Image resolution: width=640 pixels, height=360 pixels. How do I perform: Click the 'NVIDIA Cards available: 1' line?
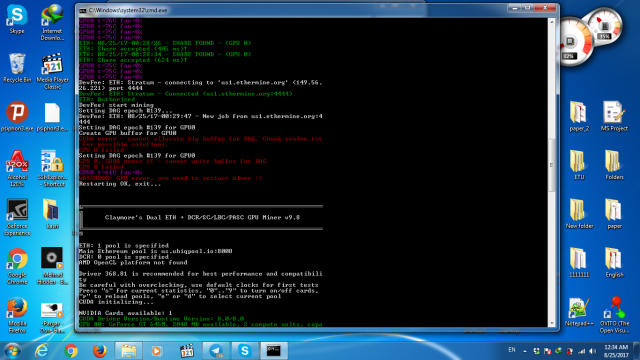125,313
